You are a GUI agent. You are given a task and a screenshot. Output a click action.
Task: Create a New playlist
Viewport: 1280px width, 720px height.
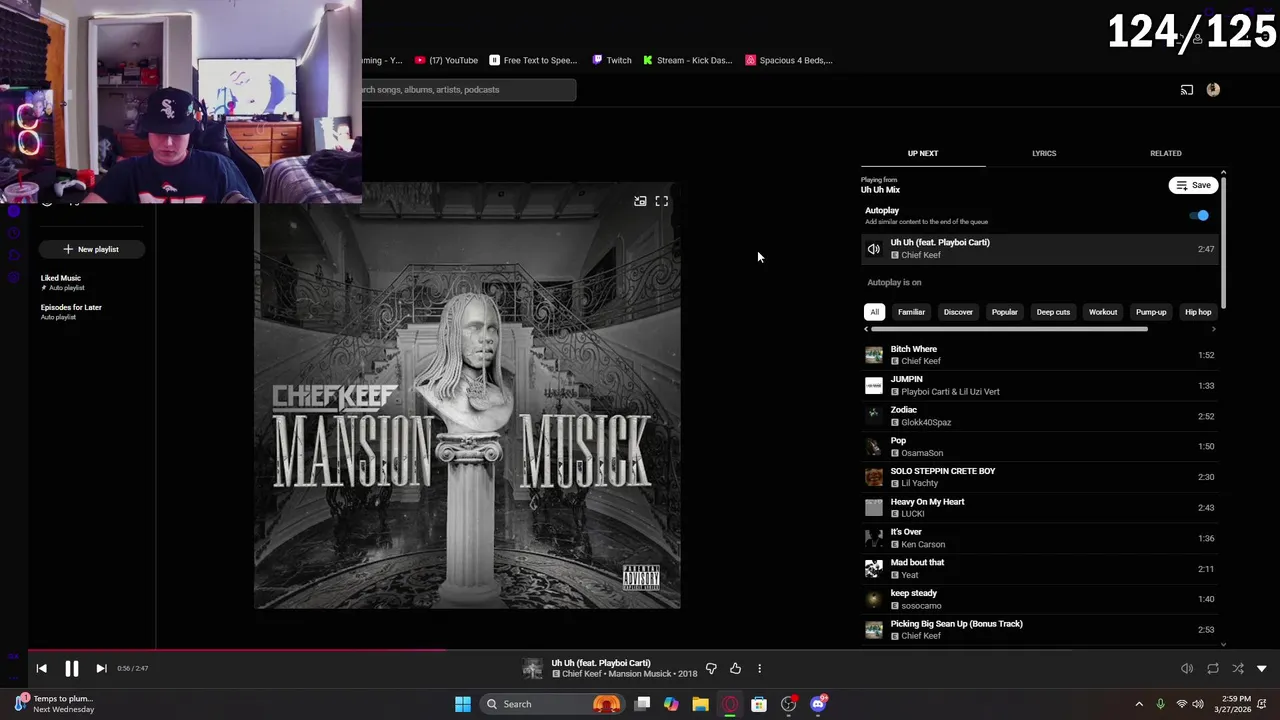[91, 249]
